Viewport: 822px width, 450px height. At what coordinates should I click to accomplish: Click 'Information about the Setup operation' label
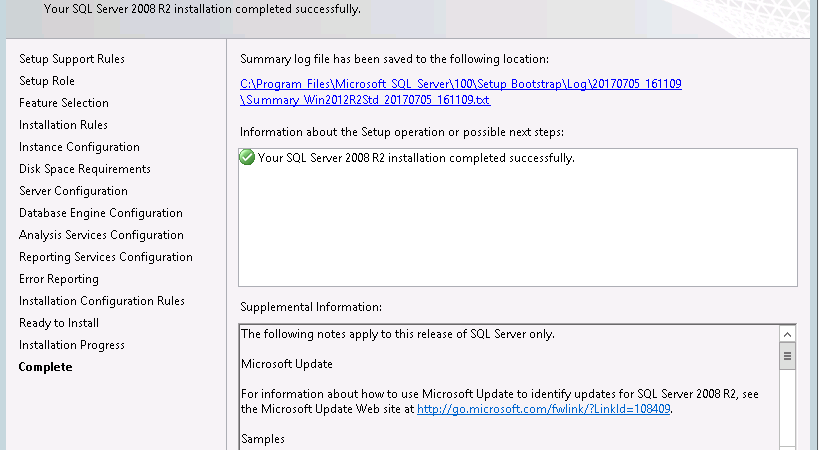402,132
